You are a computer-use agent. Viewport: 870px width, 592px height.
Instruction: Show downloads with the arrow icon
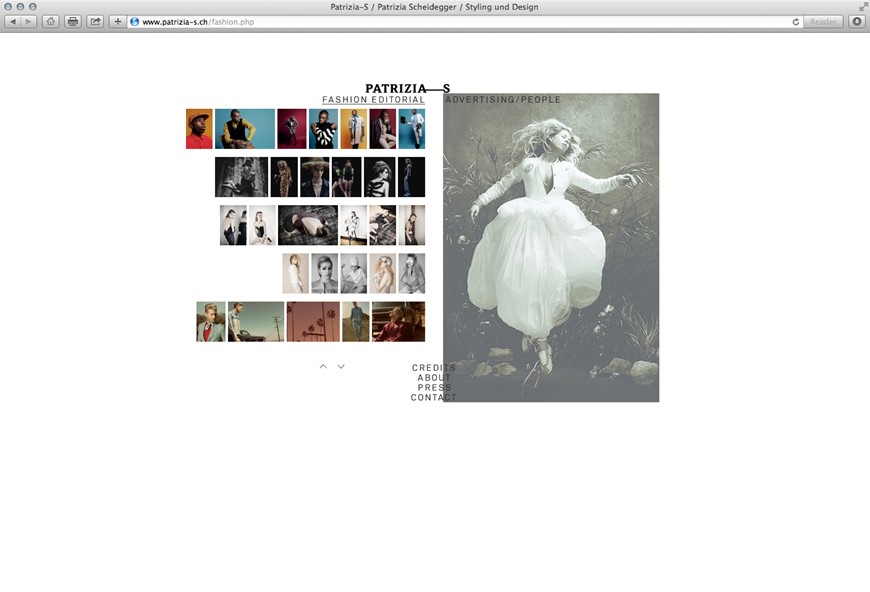(857, 22)
